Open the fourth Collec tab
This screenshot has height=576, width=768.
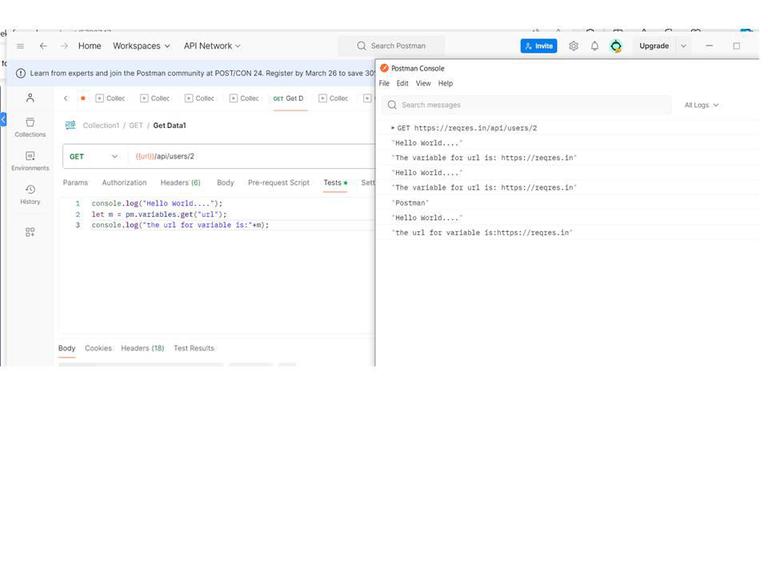pyautogui.click(x=244, y=98)
